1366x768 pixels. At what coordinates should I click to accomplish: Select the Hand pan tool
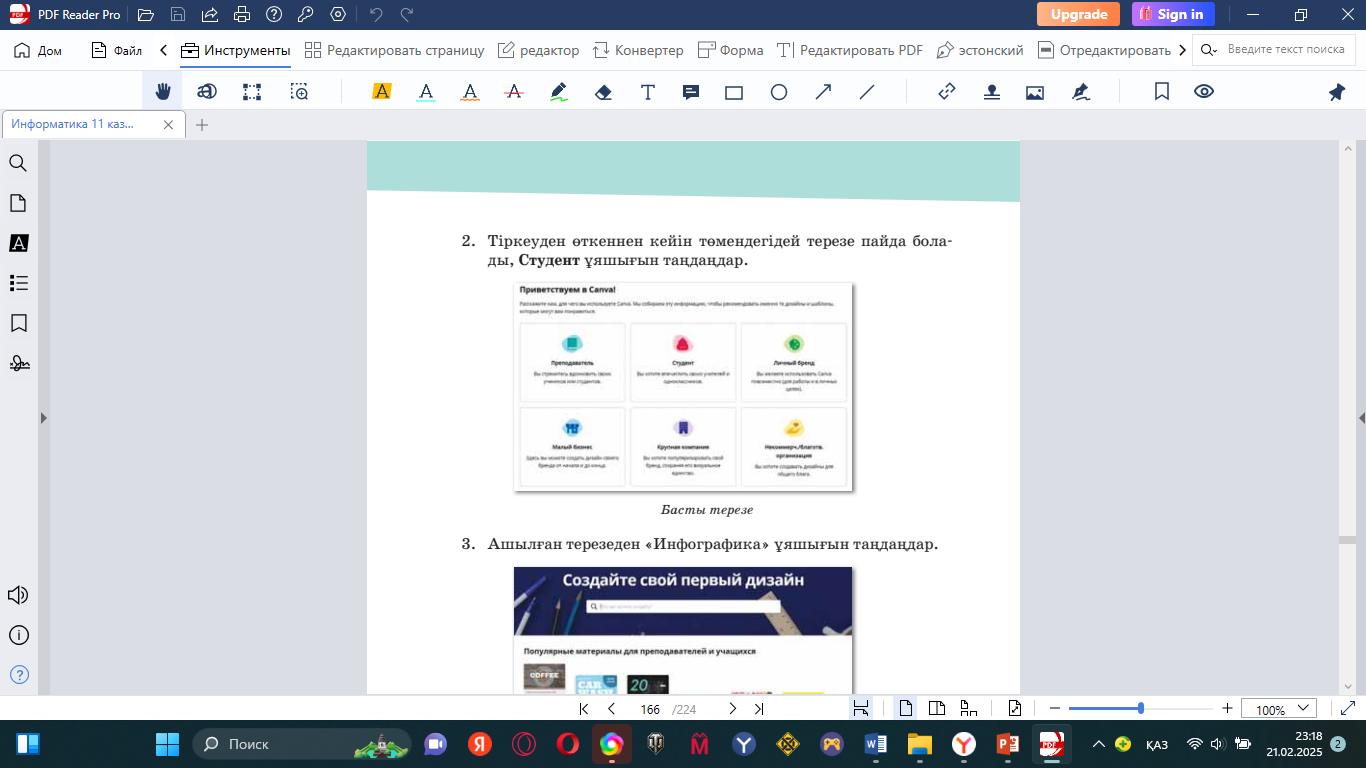point(162,92)
